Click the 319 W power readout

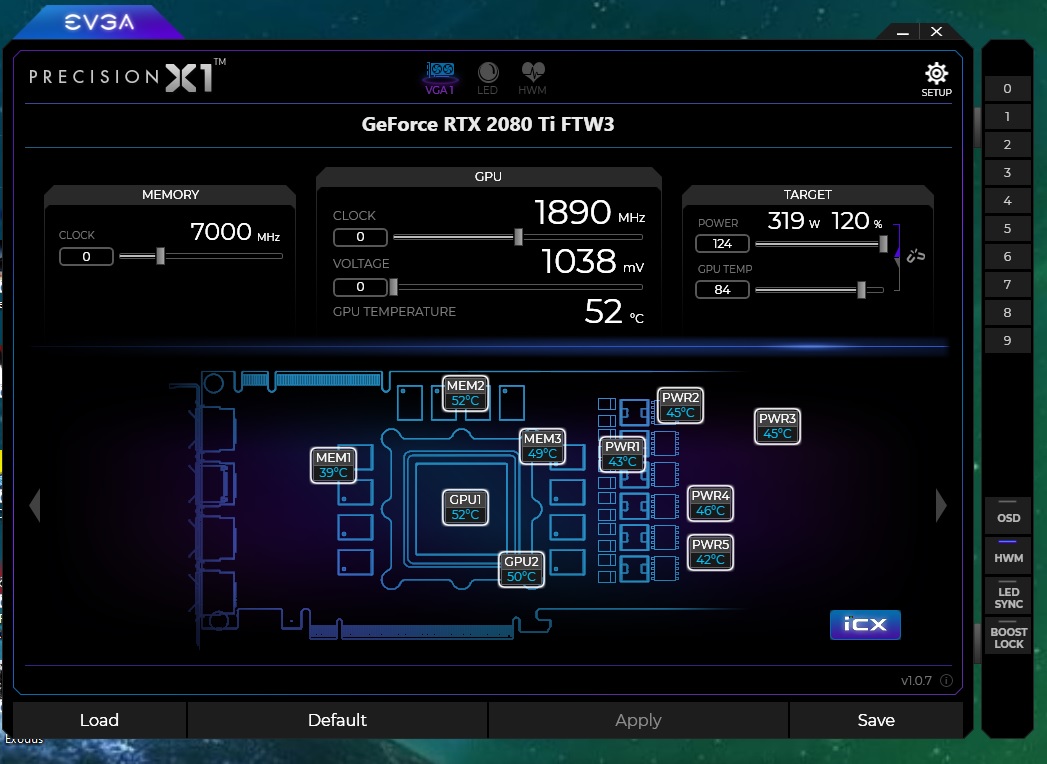click(793, 221)
